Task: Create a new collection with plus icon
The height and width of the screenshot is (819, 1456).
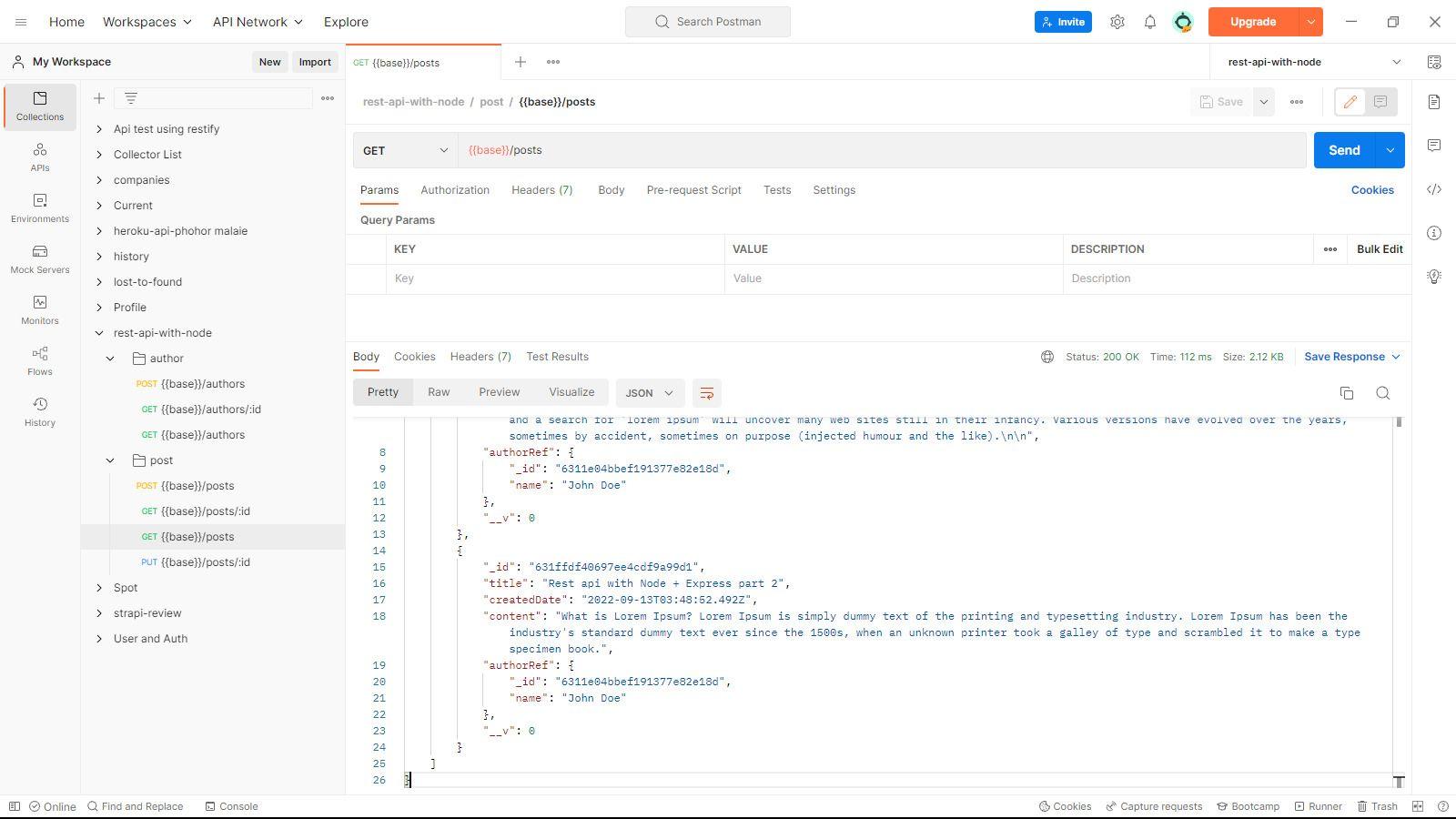Action: click(x=99, y=98)
